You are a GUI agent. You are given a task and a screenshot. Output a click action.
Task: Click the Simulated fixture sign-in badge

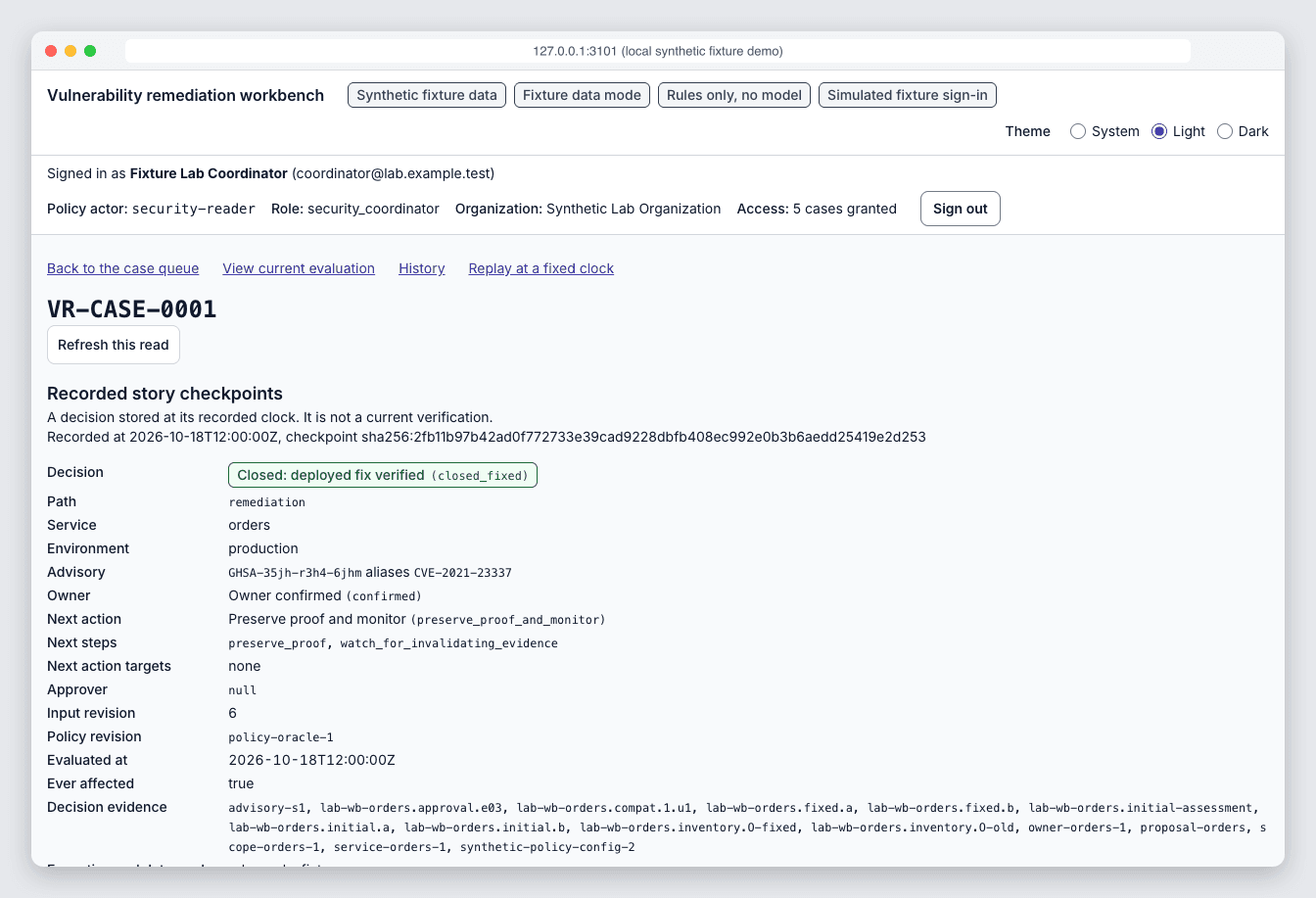tap(908, 95)
